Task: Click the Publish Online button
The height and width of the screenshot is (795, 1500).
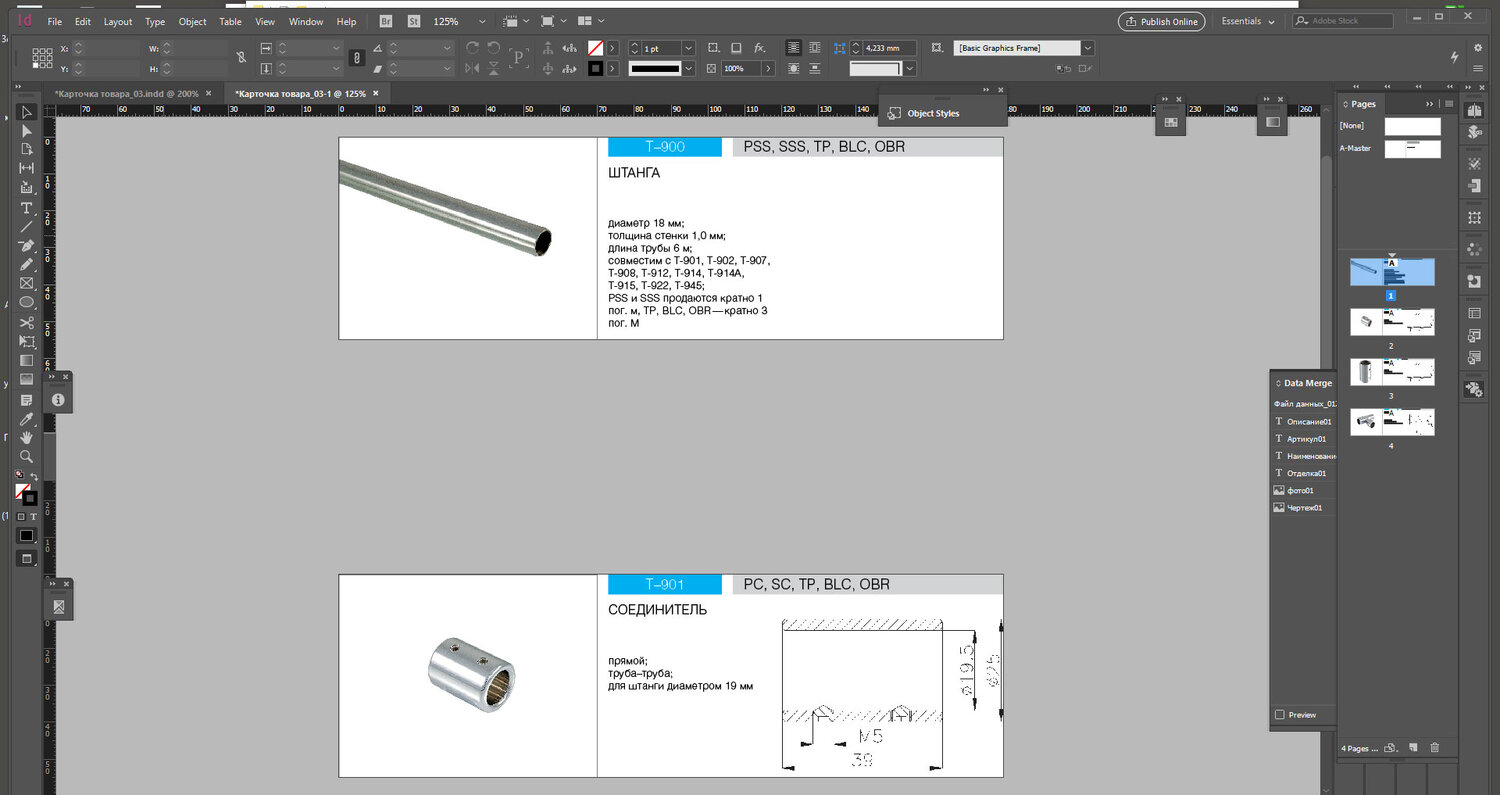Action: click(1161, 21)
